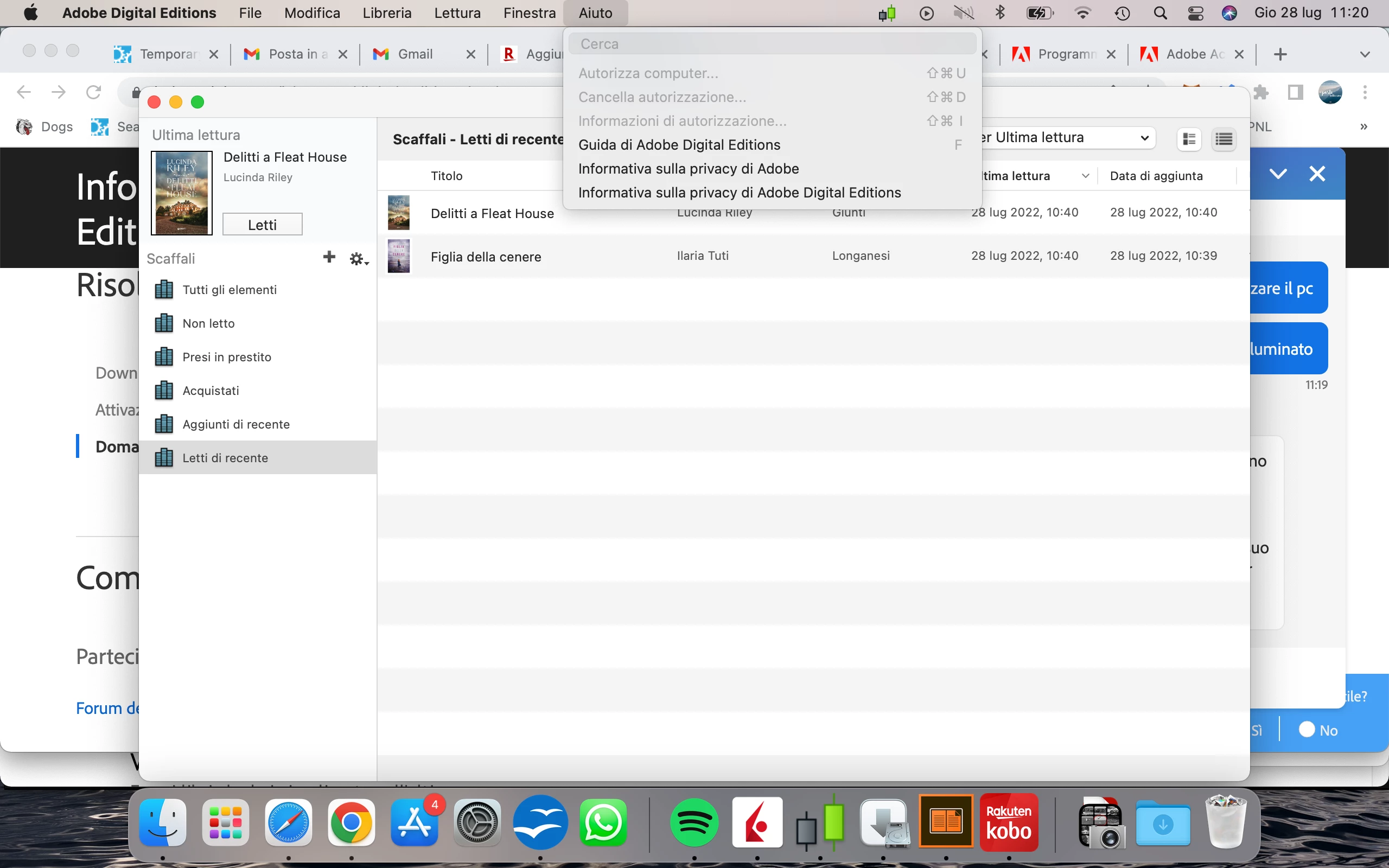Viewport: 1389px width, 868px height.
Task: Click the Cerca help search field
Action: point(772,44)
